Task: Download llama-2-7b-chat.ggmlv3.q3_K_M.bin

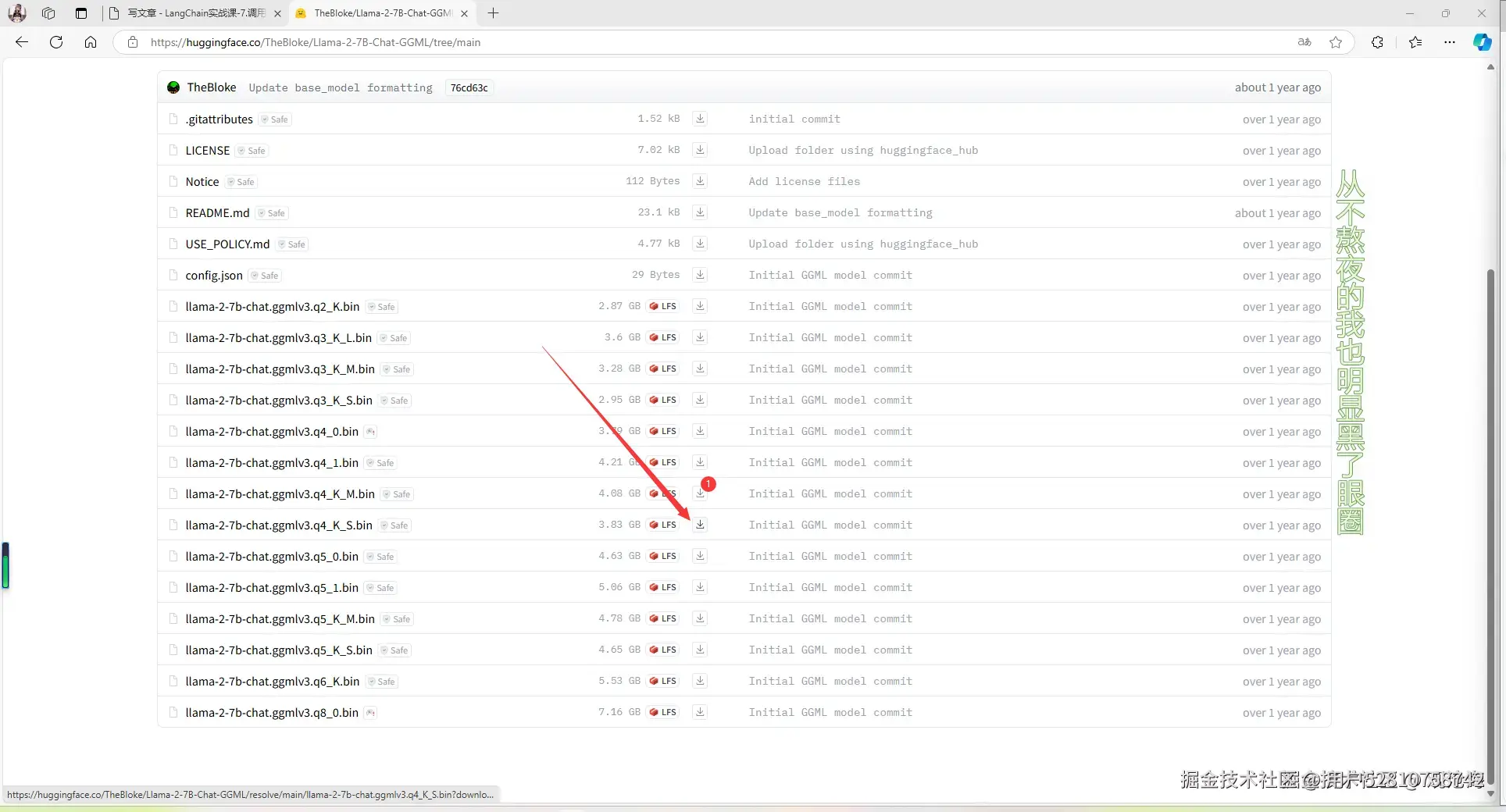Action: [x=700, y=369]
